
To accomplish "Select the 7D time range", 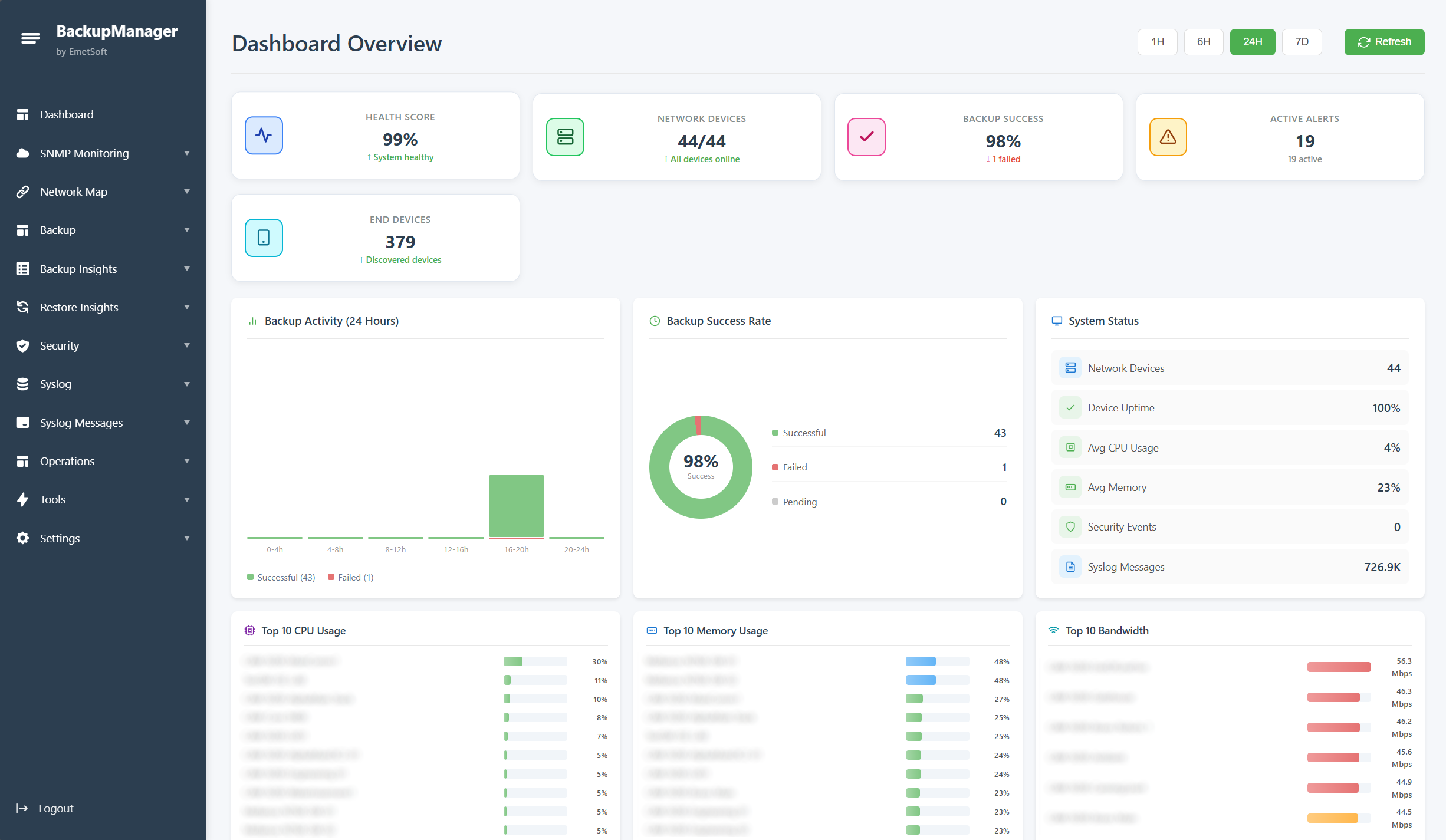I will [1302, 42].
